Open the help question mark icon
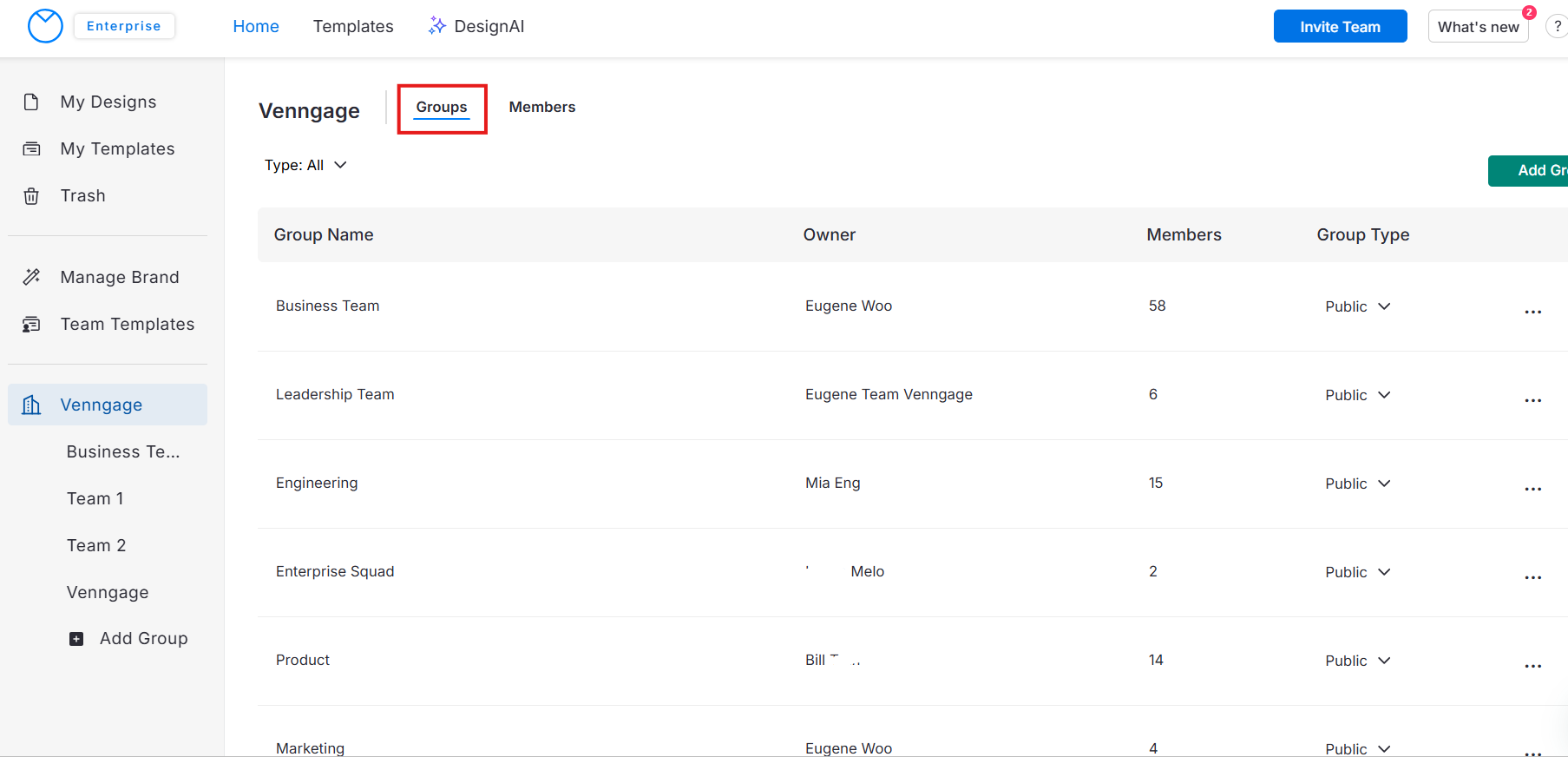Viewport: 1568px width, 757px height. [1557, 26]
